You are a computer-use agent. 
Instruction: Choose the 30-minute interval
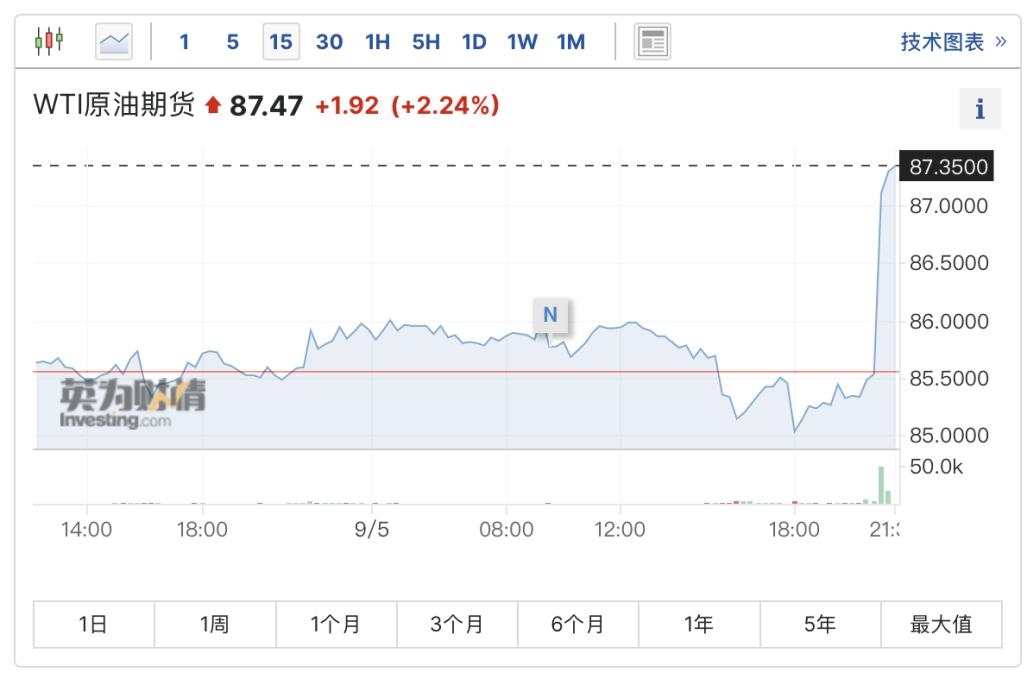click(x=329, y=42)
